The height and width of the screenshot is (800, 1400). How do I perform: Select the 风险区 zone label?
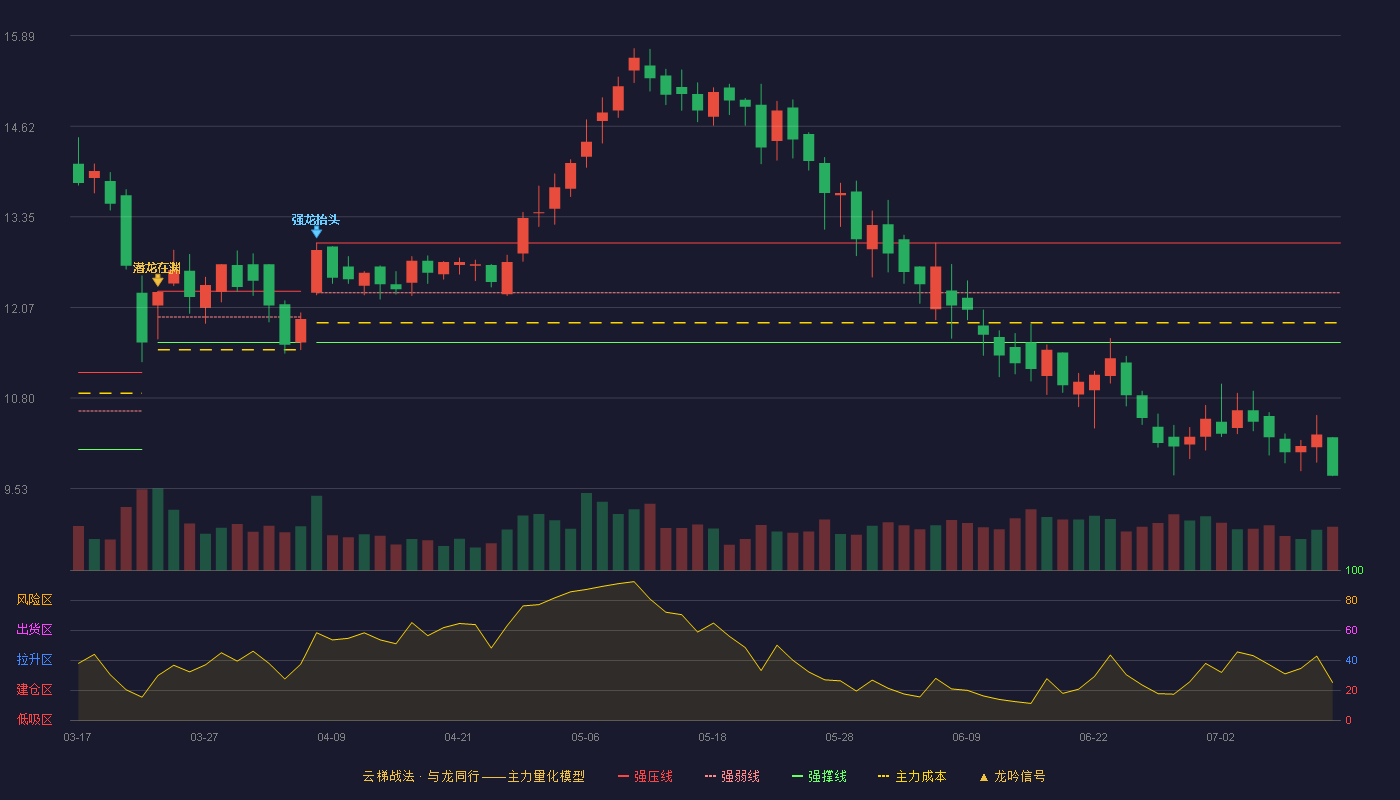pos(34,600)
